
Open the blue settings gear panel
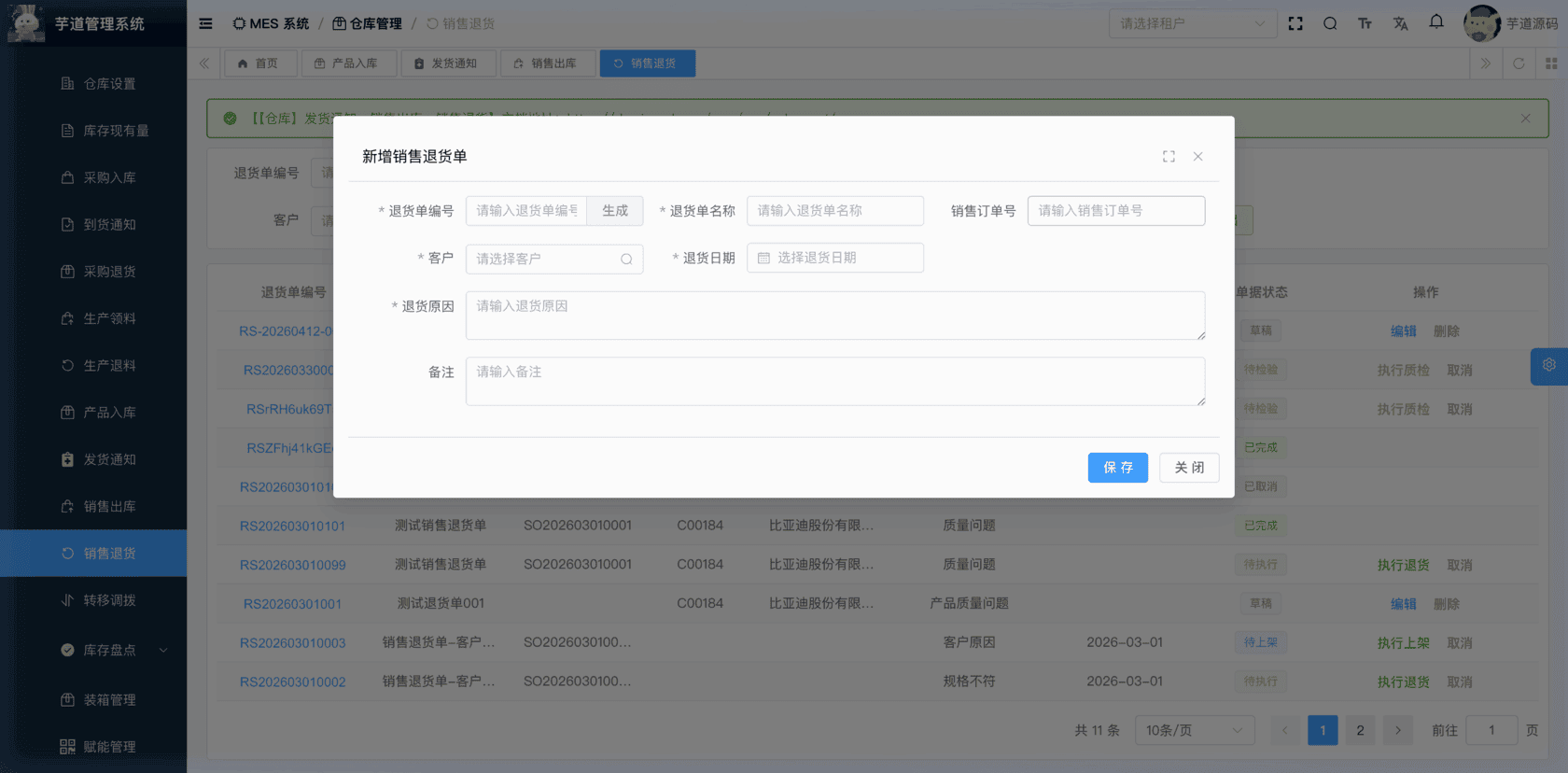pyautogui.click(x=1549, y=366)
